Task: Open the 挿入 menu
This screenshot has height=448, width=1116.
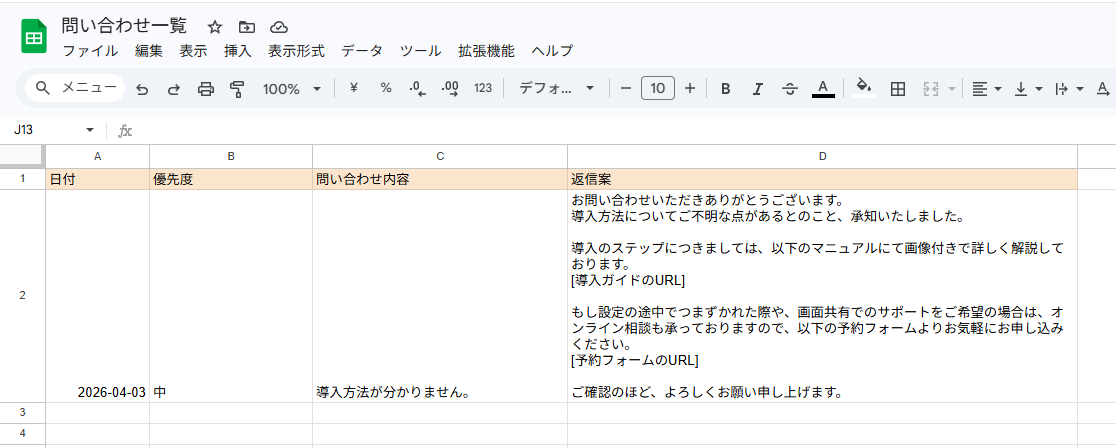Action: (x=237, y=51)
